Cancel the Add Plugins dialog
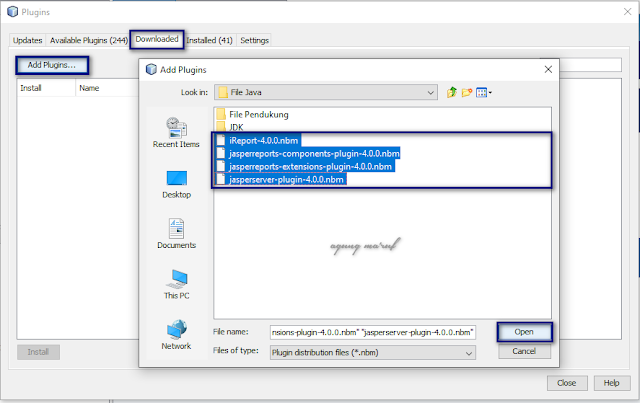The height and width of the screenshot is (403, 640). [x=524, y=351]
